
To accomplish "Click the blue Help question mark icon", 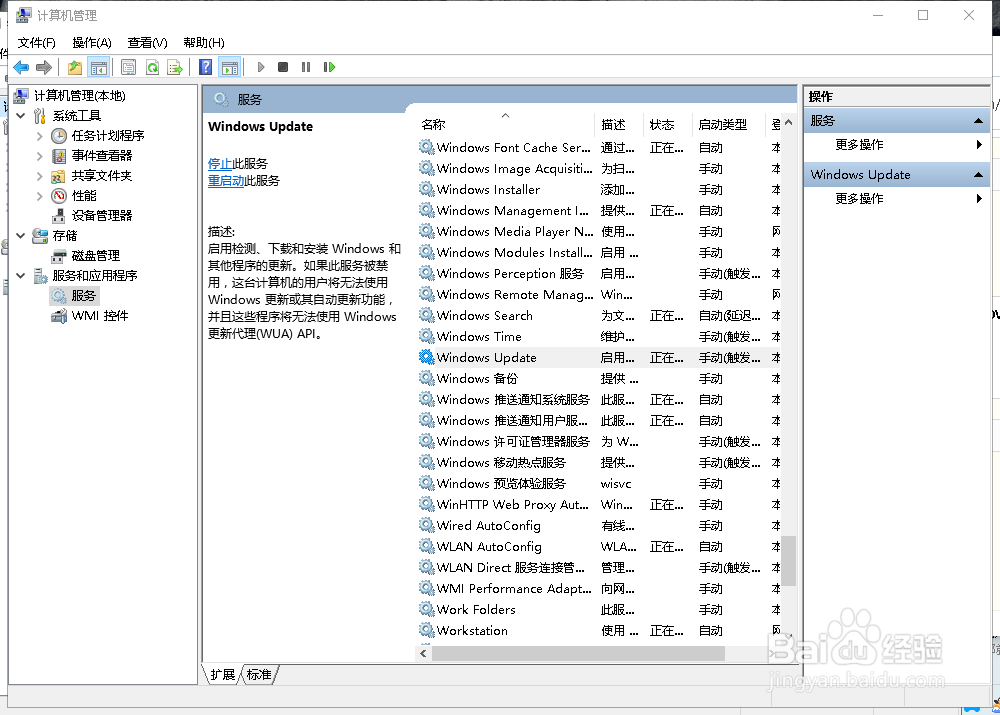I will pos(205,67).
